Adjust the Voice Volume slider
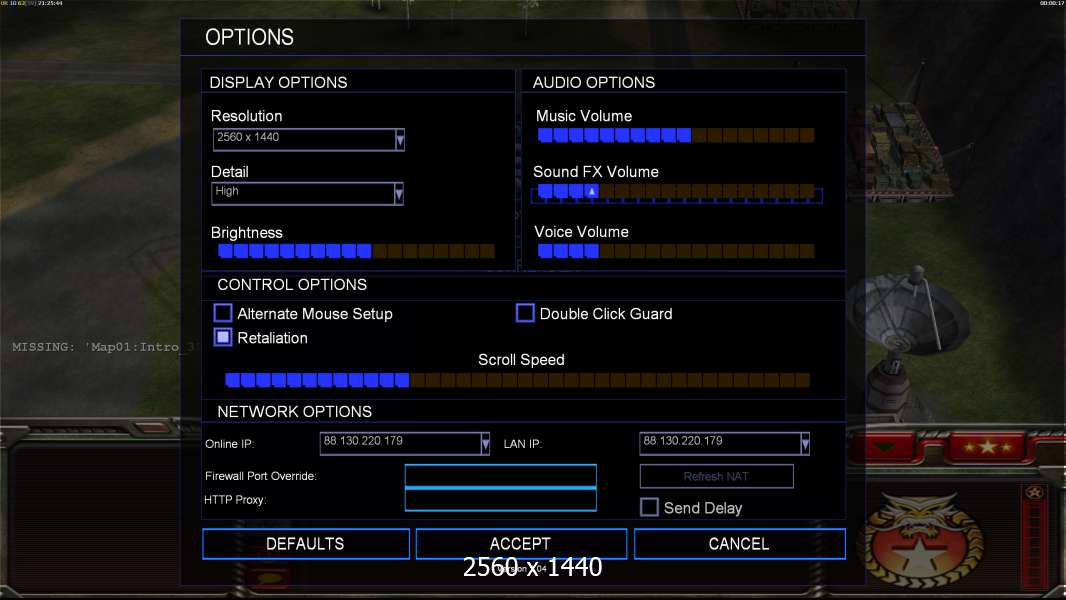The height and width of the screenshot is (600, 1066). click(676, 251)
